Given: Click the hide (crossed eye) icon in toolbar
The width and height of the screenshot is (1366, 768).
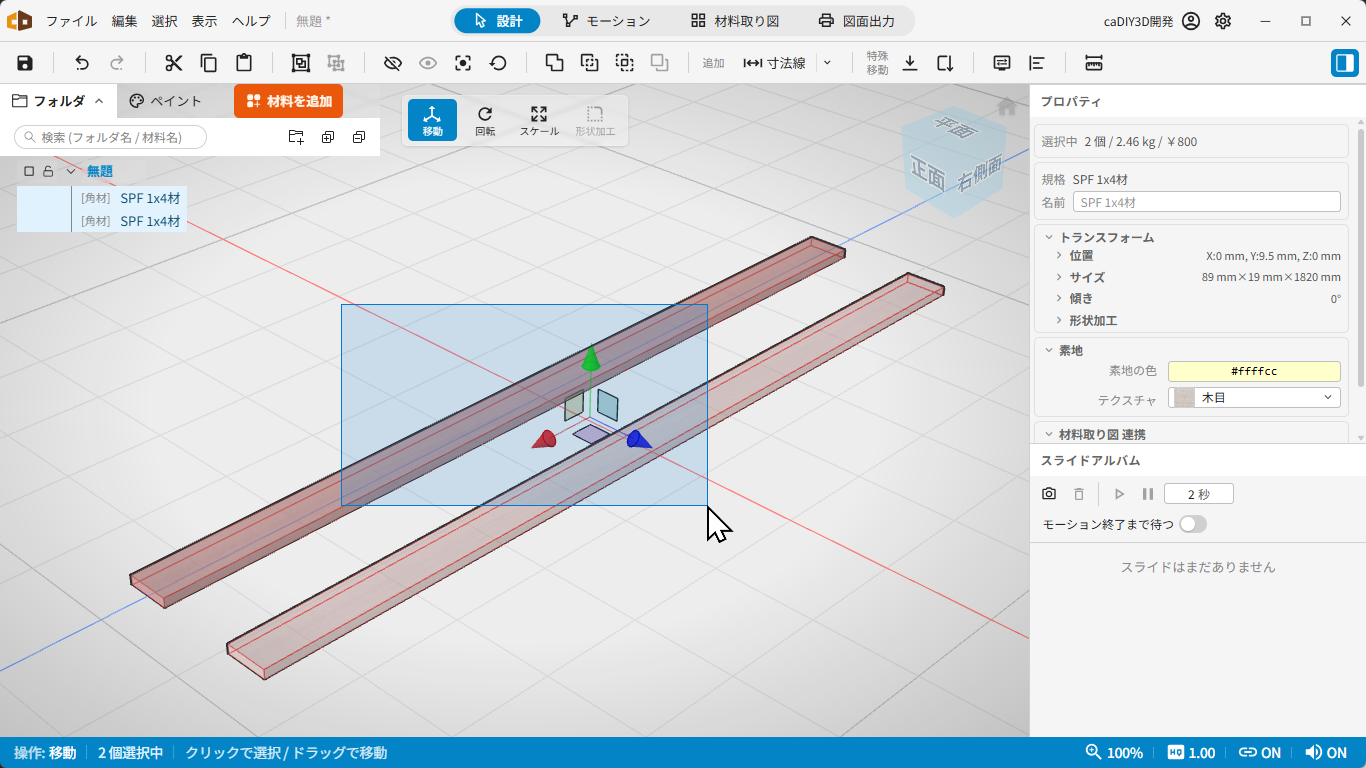Looking at the screenshot, I should (393, 63).
